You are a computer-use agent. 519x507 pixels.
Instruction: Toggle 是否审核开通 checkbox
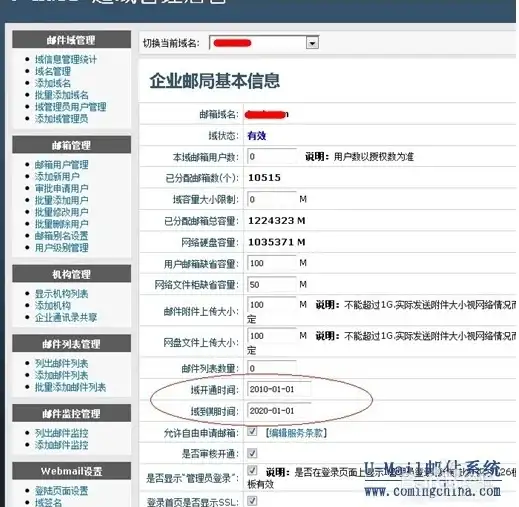pyautogui.click(x=252, y=453)
